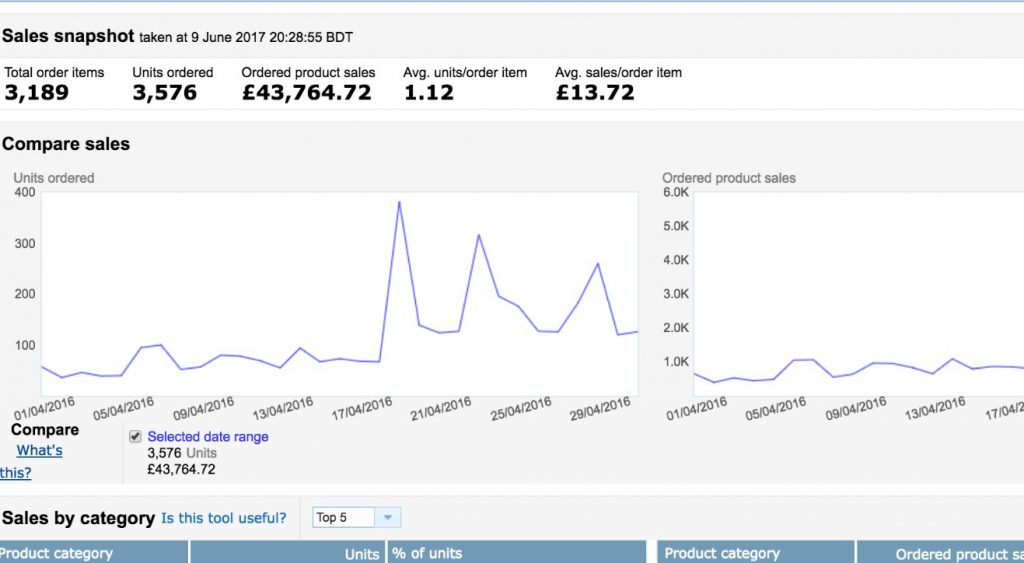This screenshot has height=563, width=1024.
Task: Click the 21/04/2016 label on Units ordered chart
Action: point(441,409)
